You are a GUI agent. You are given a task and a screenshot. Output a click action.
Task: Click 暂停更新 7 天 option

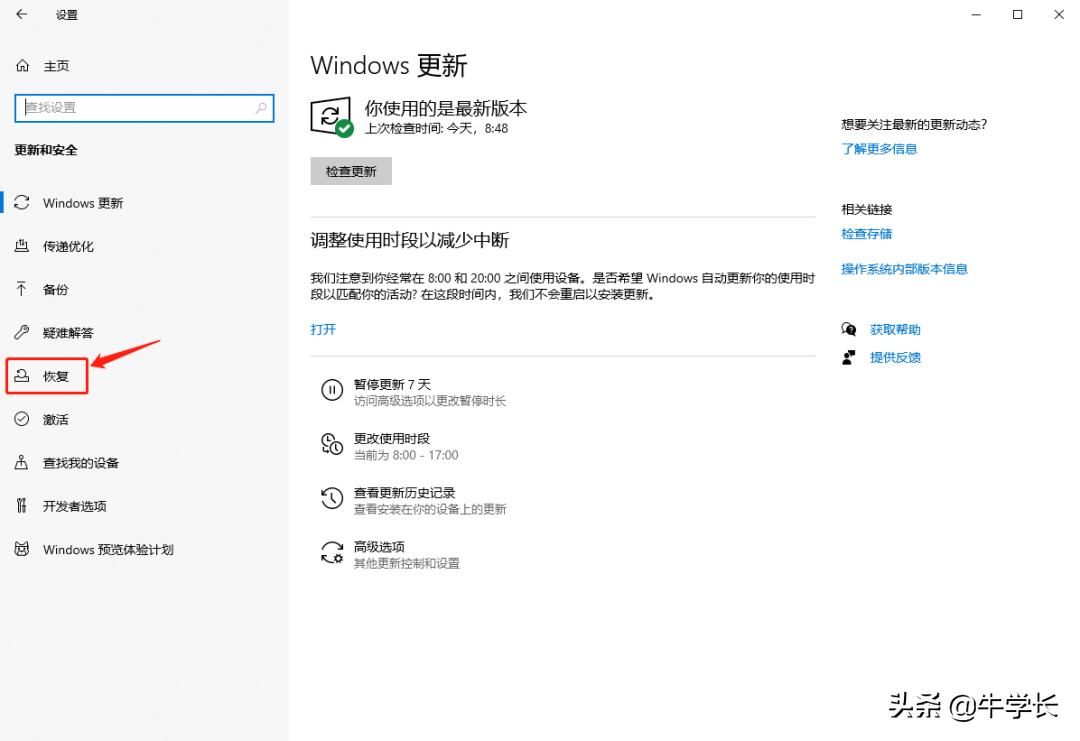point(393,384)
